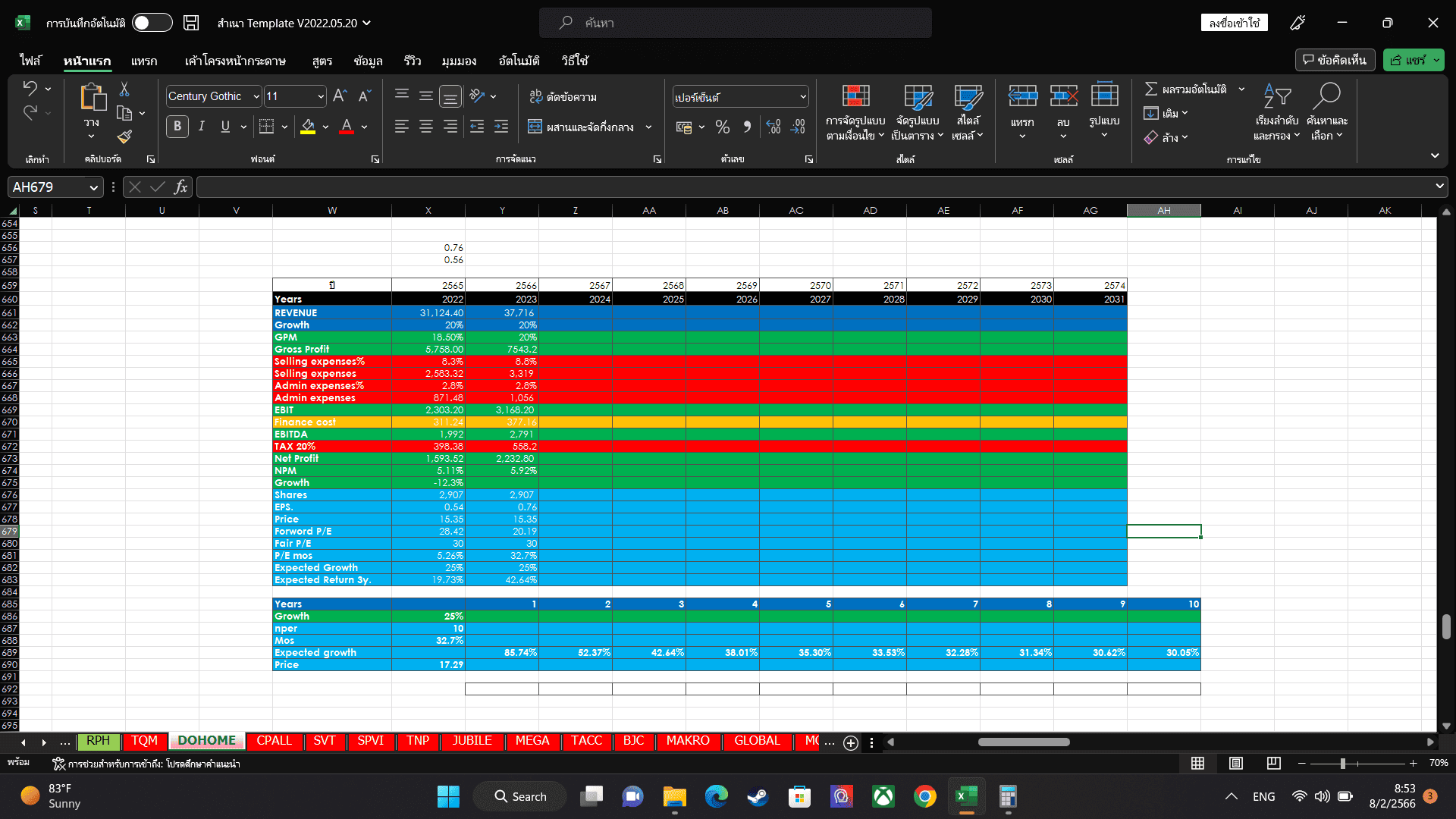Click the insert function fx icon
This screenshot has width=1456, height=819.
click(180, 187)
